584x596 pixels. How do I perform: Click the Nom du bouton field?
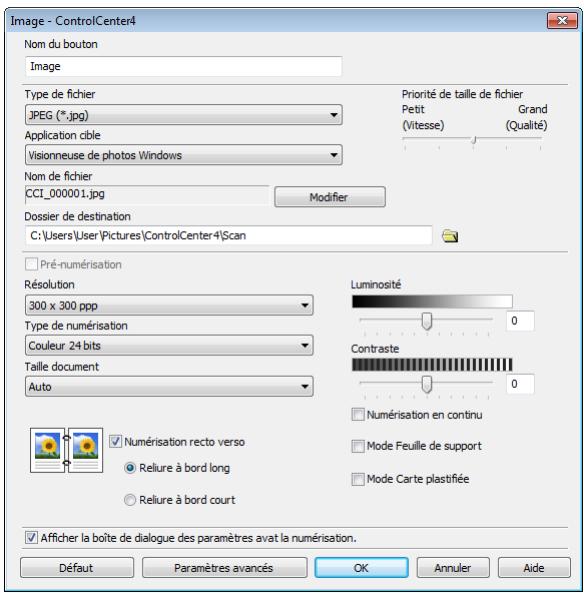click(184, 67)
